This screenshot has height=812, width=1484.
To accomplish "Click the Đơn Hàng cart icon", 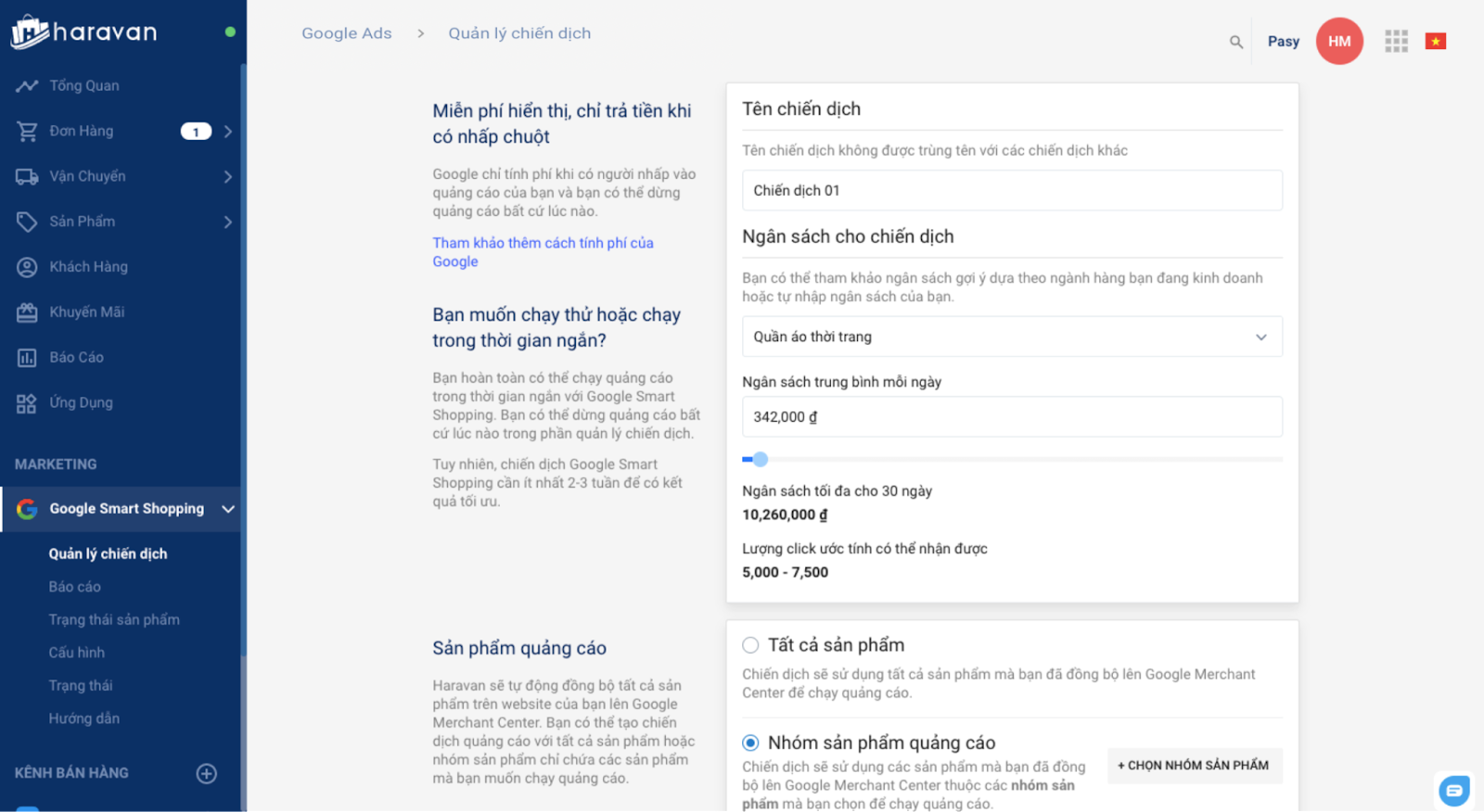I will (x=27, y=132).
